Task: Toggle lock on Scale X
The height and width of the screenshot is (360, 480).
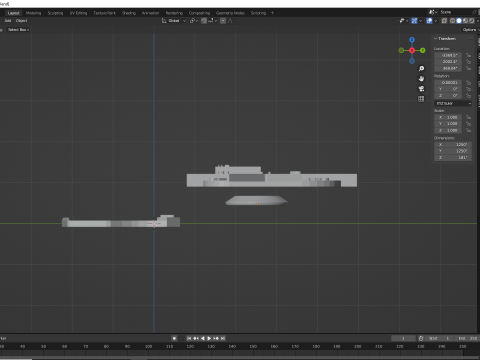Action: point(468,117)
